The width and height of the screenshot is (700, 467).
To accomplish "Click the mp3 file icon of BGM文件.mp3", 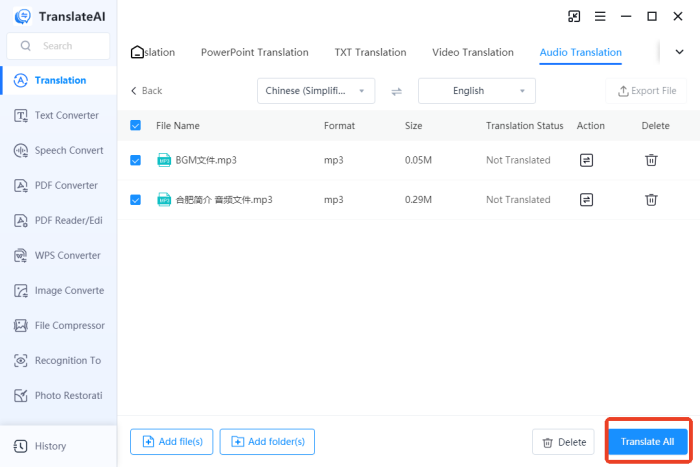I will [x=164, y=160].
